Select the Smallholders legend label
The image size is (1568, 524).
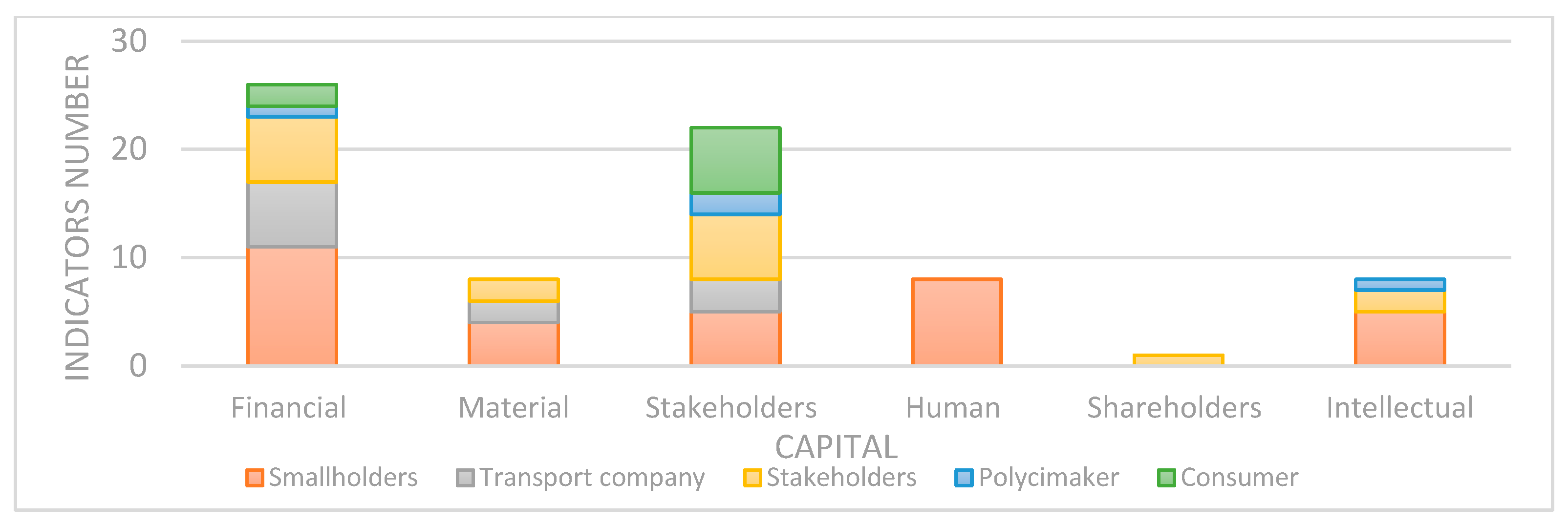[x=344, y=478]
